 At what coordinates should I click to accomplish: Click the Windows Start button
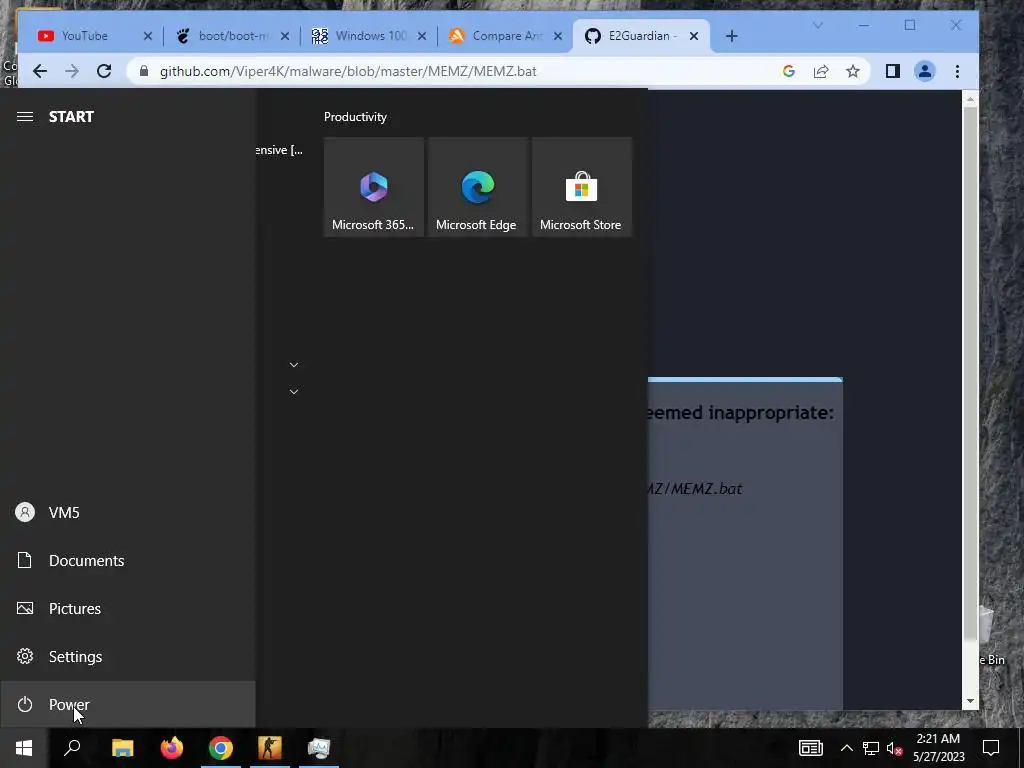[24, 748]
